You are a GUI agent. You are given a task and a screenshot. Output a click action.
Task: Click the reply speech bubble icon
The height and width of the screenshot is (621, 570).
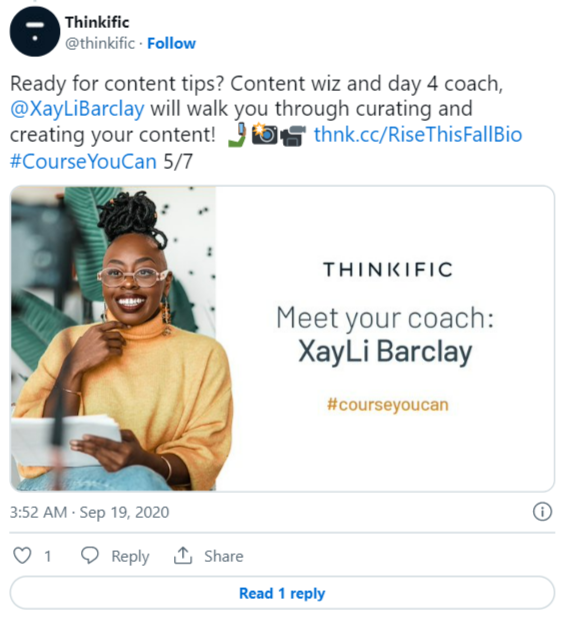(x=90, y=555)
